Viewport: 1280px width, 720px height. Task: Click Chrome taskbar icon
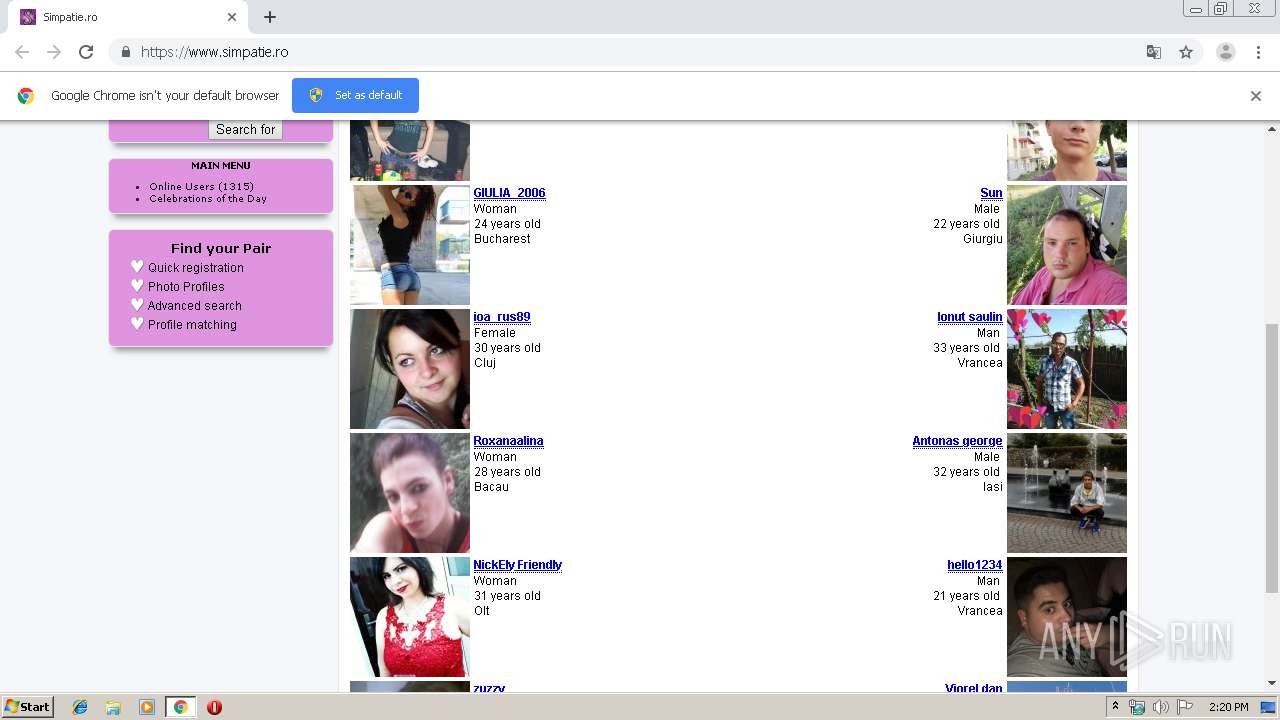[x=180, y=707]
